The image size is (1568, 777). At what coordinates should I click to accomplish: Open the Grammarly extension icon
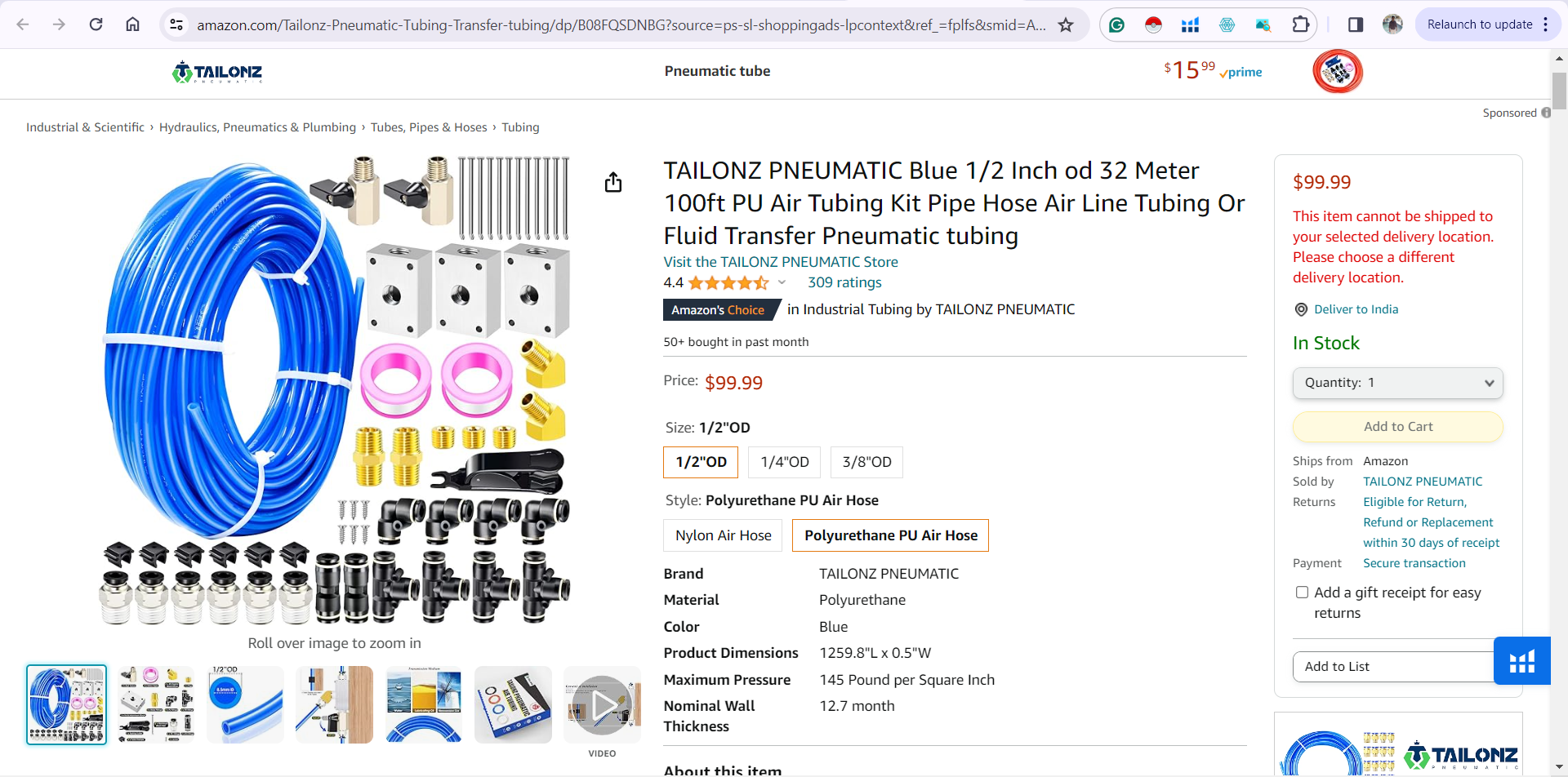tap(1116, 24)
